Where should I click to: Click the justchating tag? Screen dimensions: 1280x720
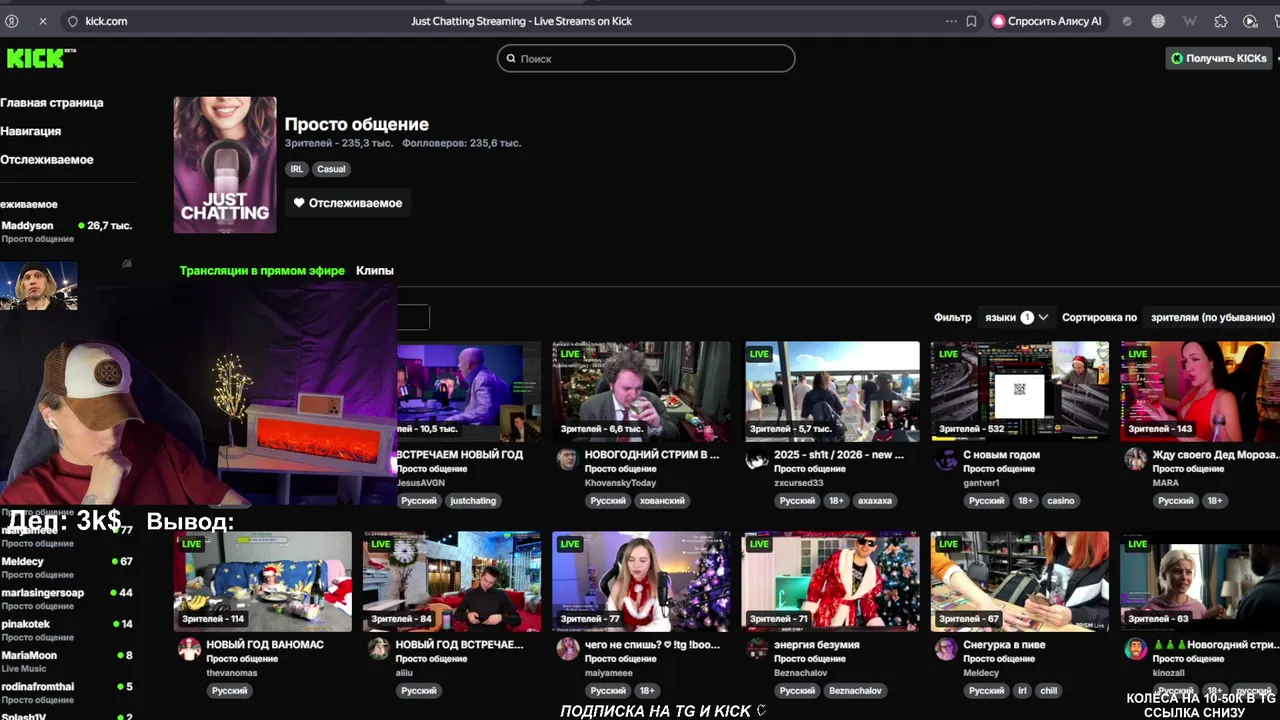pyautogui.click(x=473, y=501)
